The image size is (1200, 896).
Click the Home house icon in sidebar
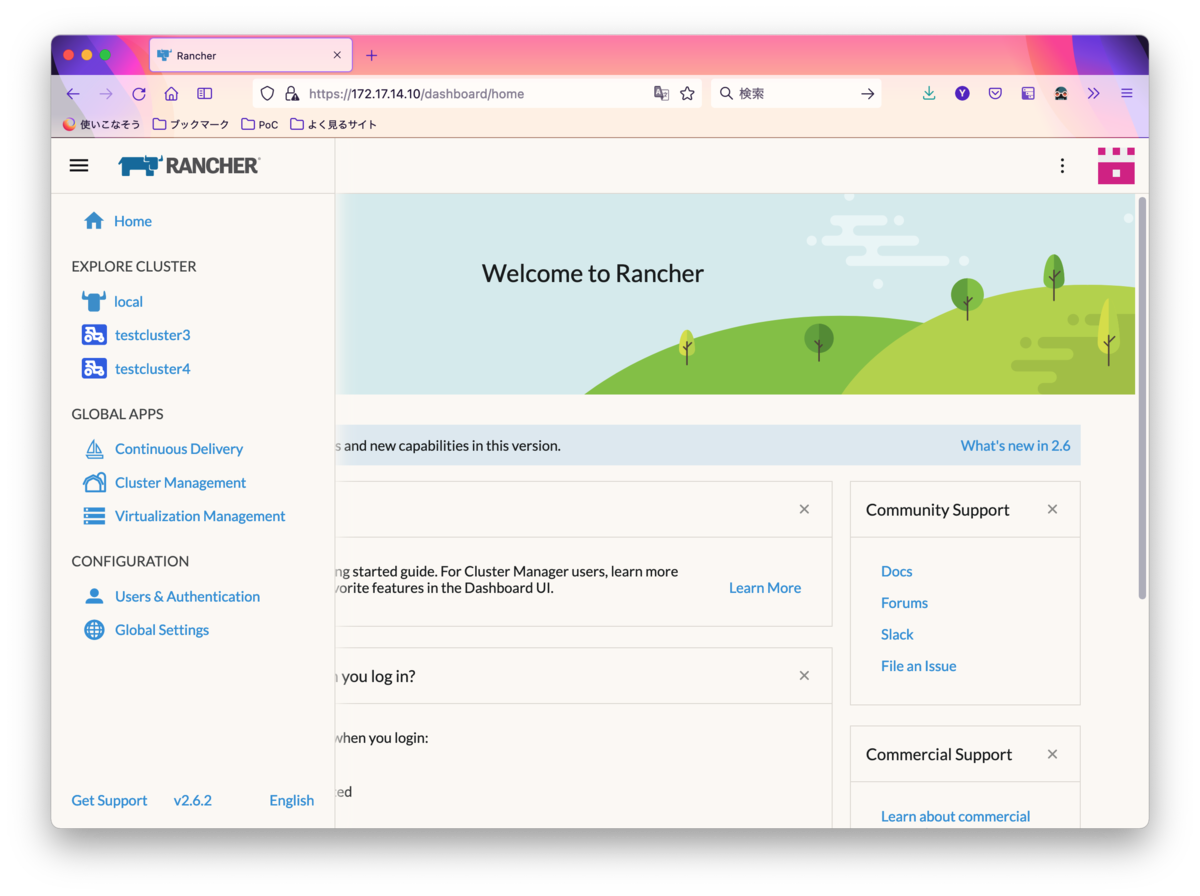pyautogui.click(x=94, y=221)
